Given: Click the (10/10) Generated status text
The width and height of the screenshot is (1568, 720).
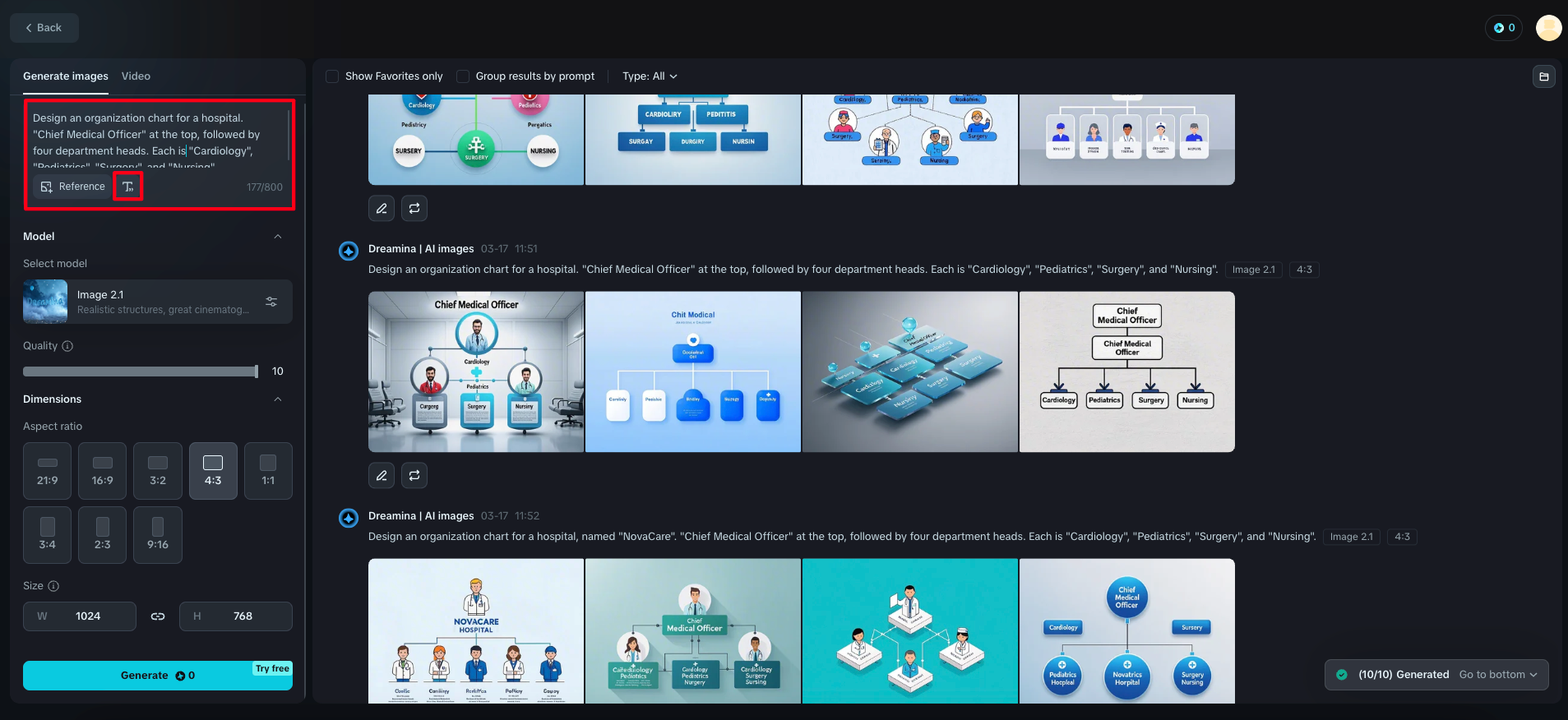Looking at the screenshot, I should coord(1404,675).
